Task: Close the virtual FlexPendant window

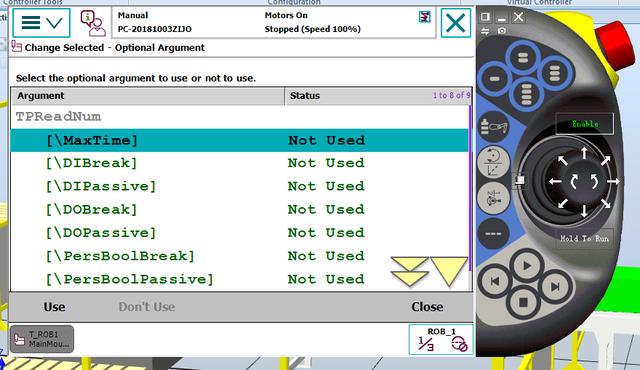Action: click(518, 17)
